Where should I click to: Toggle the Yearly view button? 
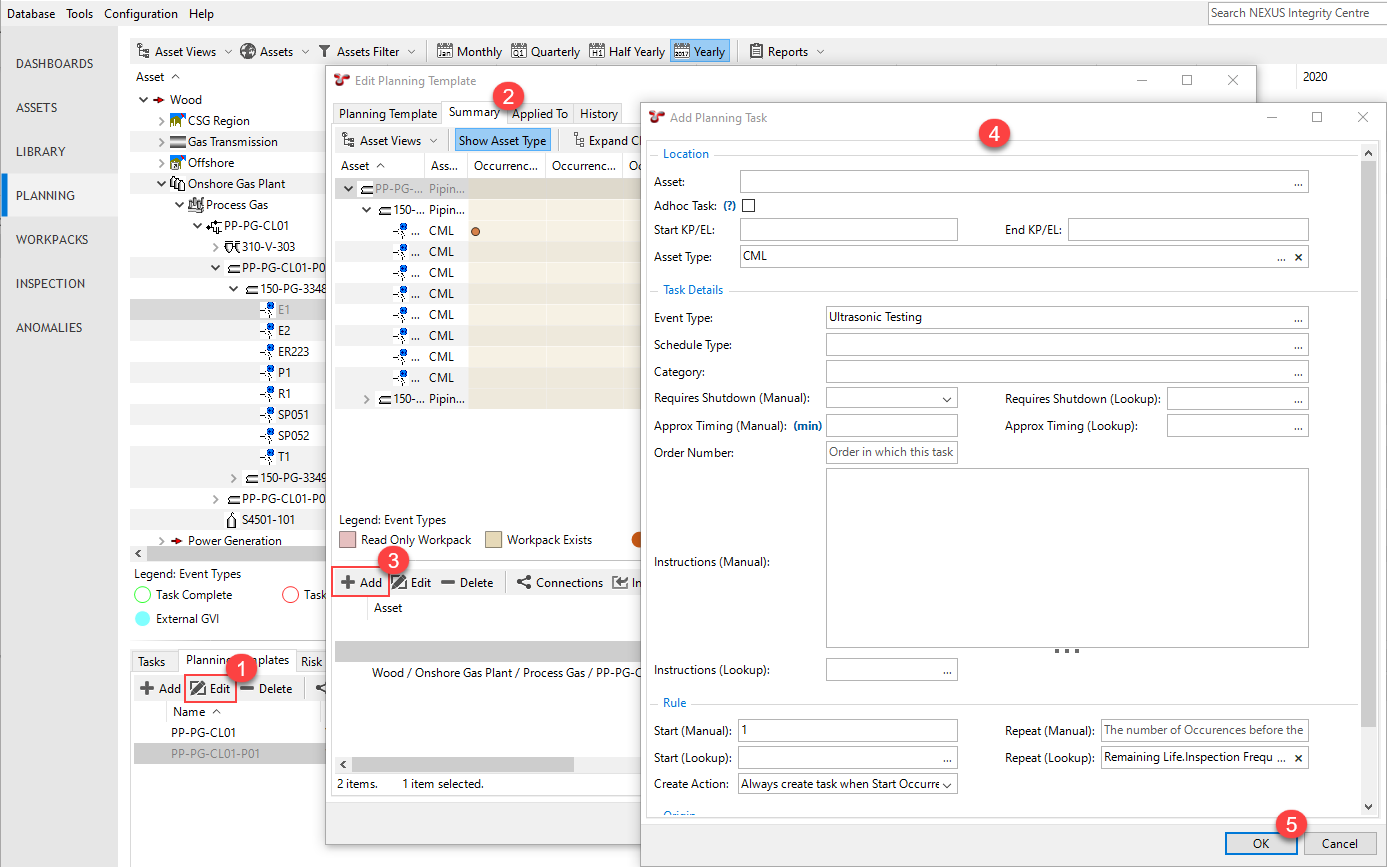(x=699, y=51)
